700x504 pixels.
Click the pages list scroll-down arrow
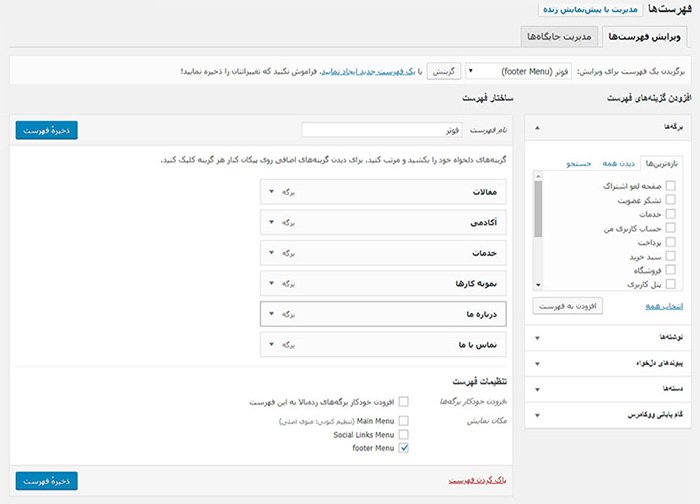(538, 285)
